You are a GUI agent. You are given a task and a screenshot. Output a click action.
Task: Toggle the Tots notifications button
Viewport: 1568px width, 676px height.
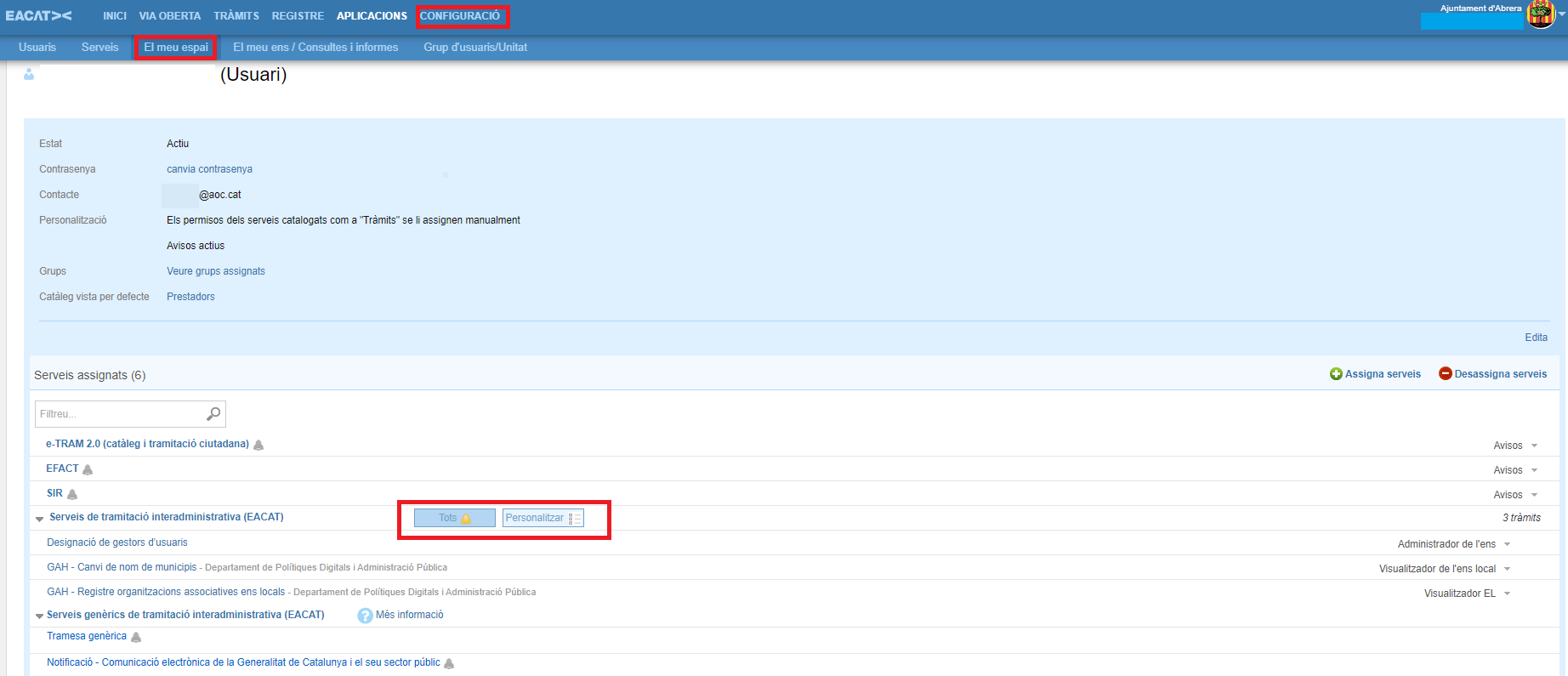(x=454, y=518)
